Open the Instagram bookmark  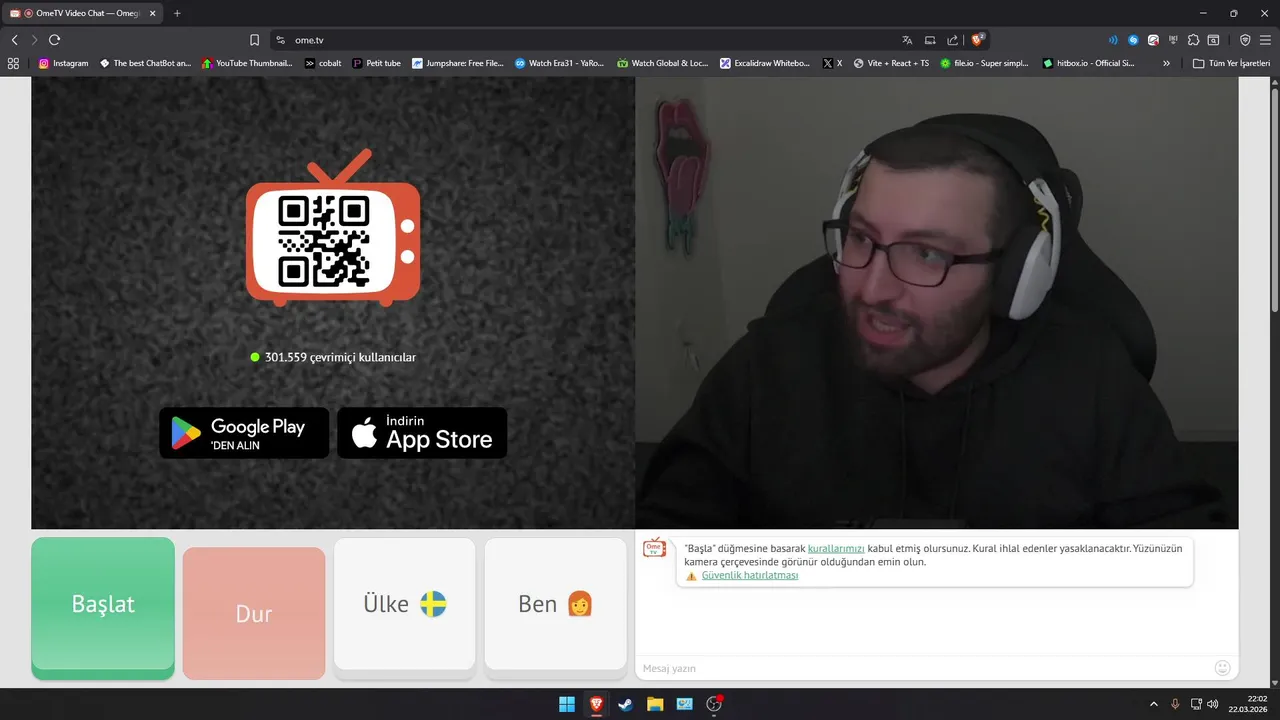pos(64,63)
